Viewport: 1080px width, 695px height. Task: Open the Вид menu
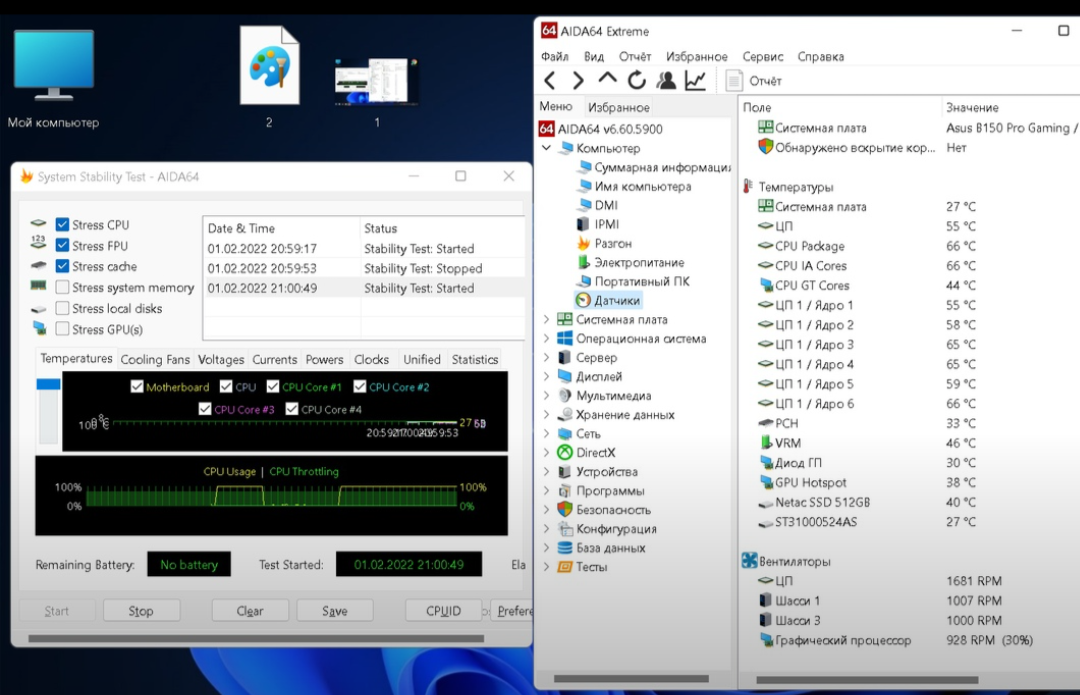pos(594,56)
